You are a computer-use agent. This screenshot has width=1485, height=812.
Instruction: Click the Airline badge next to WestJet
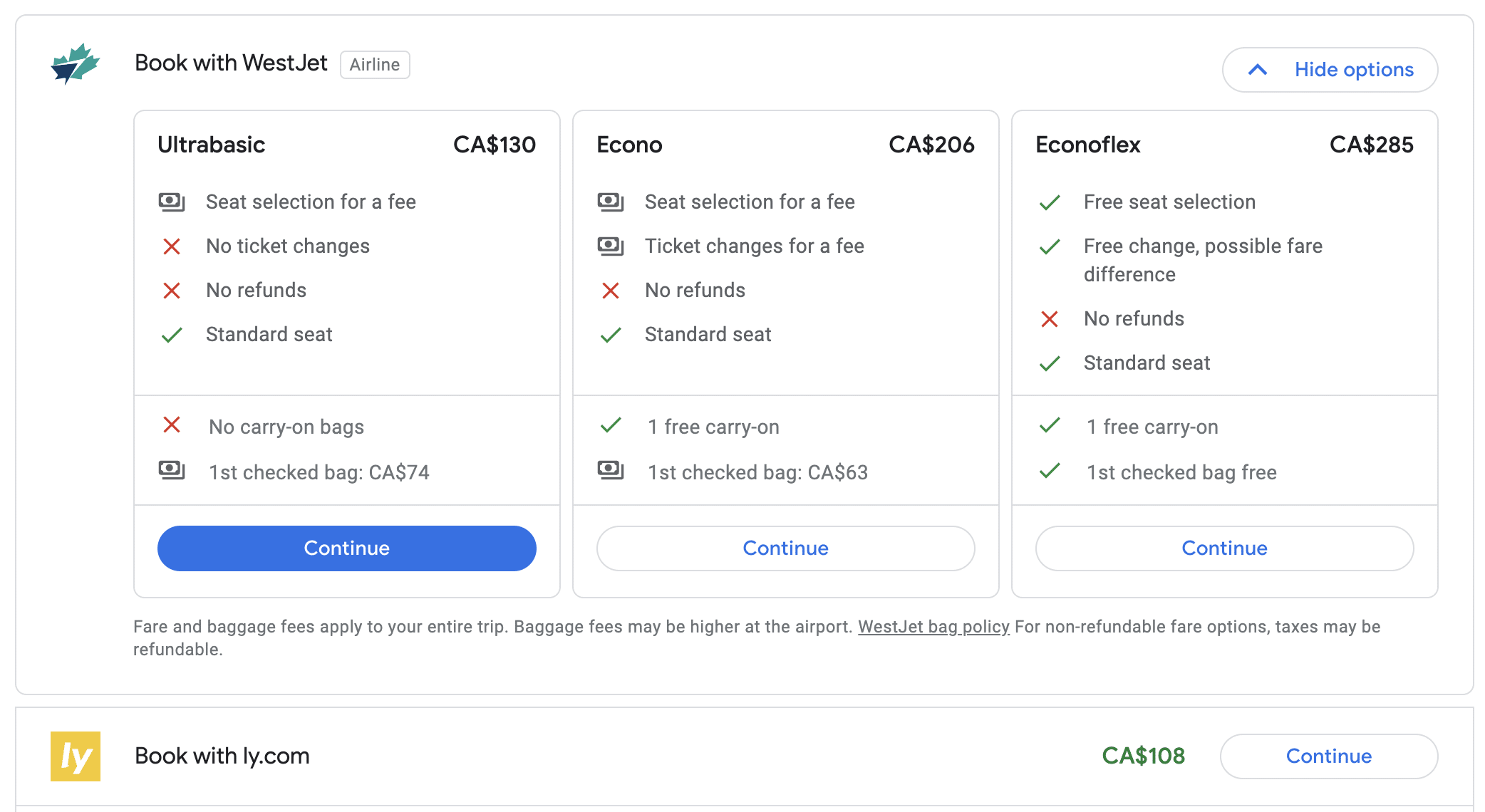[x=375, y=65]
